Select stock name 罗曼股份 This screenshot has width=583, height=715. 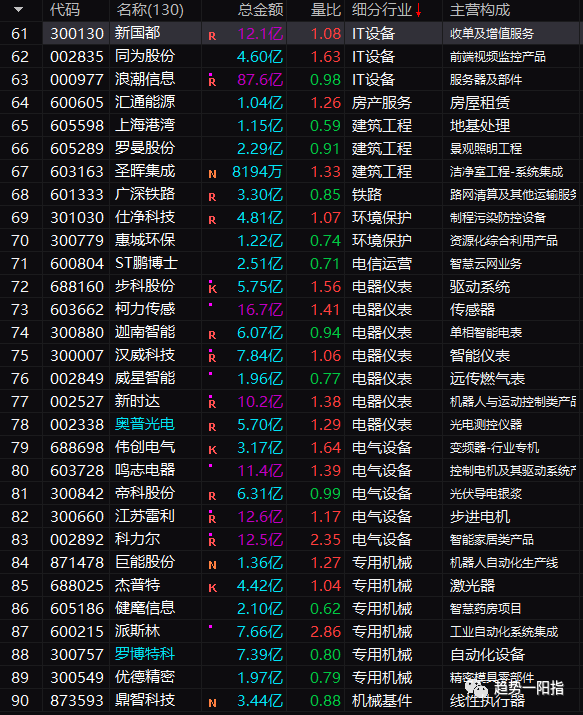pyautogui.click(x=145, y=148)
